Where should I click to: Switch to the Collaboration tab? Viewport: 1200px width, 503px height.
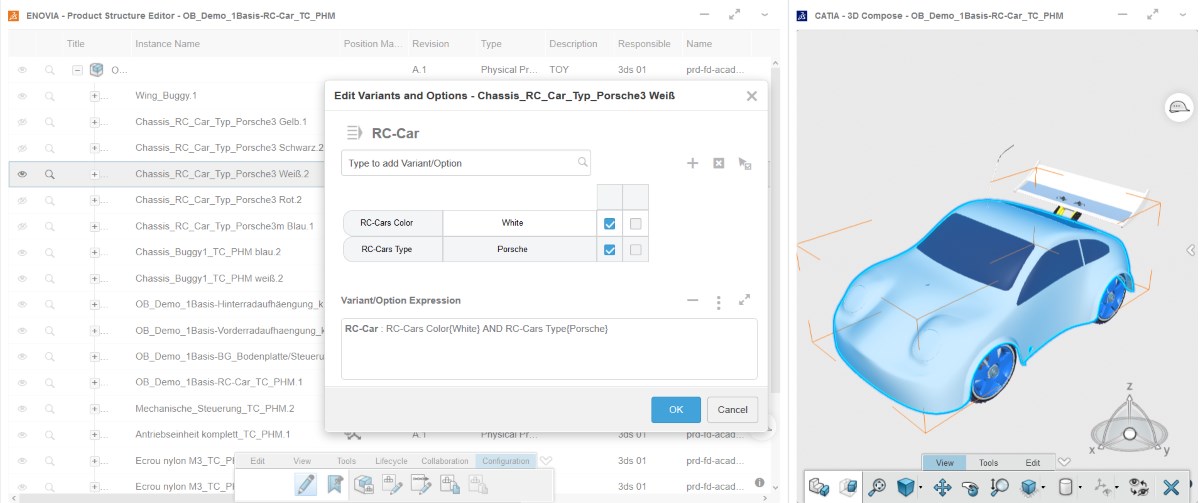(444, 461)
